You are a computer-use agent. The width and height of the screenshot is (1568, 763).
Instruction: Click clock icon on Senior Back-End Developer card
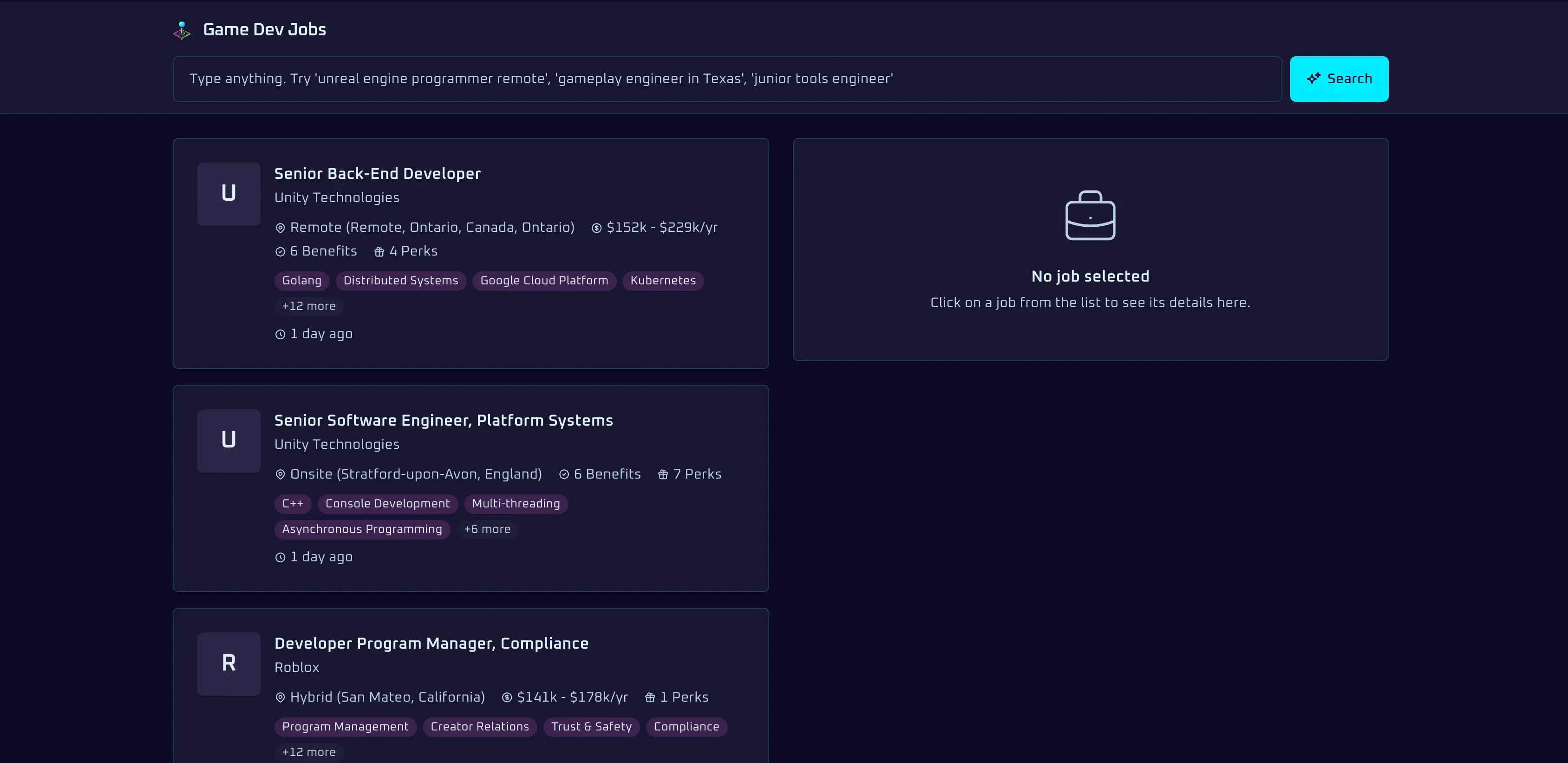pos(280,334)
